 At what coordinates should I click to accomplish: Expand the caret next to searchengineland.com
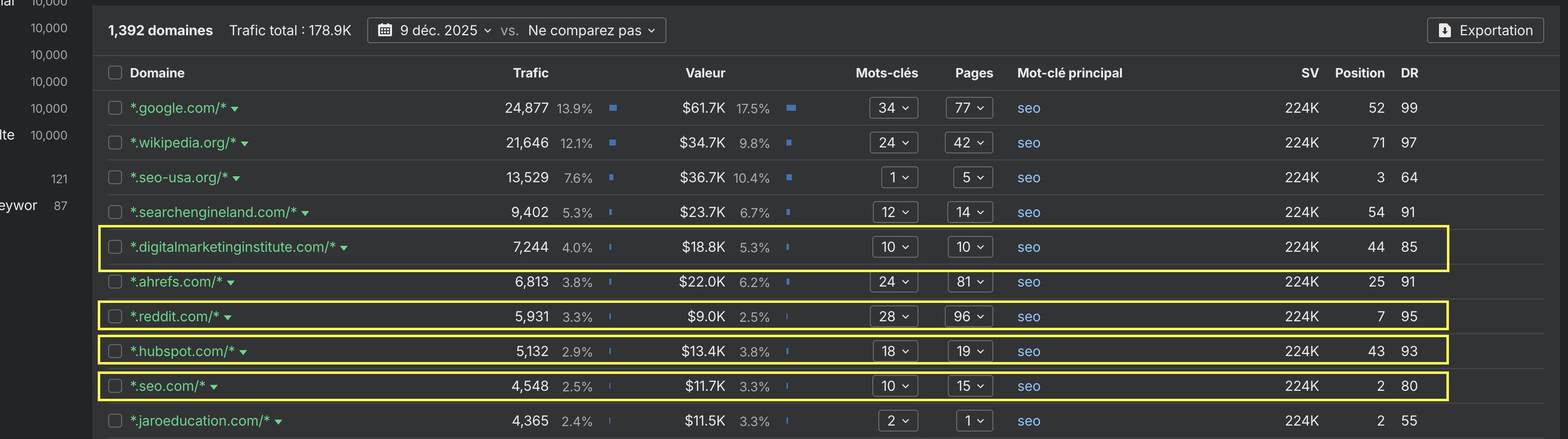click(305, 213)
